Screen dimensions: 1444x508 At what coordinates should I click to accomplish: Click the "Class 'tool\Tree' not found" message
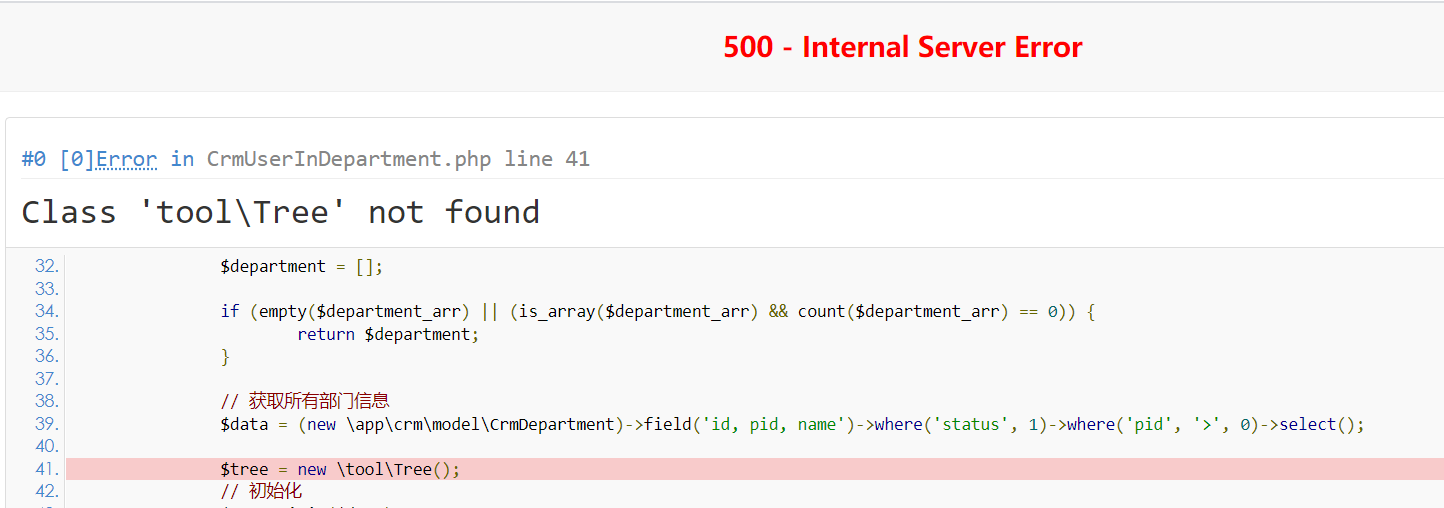point(280,212)
